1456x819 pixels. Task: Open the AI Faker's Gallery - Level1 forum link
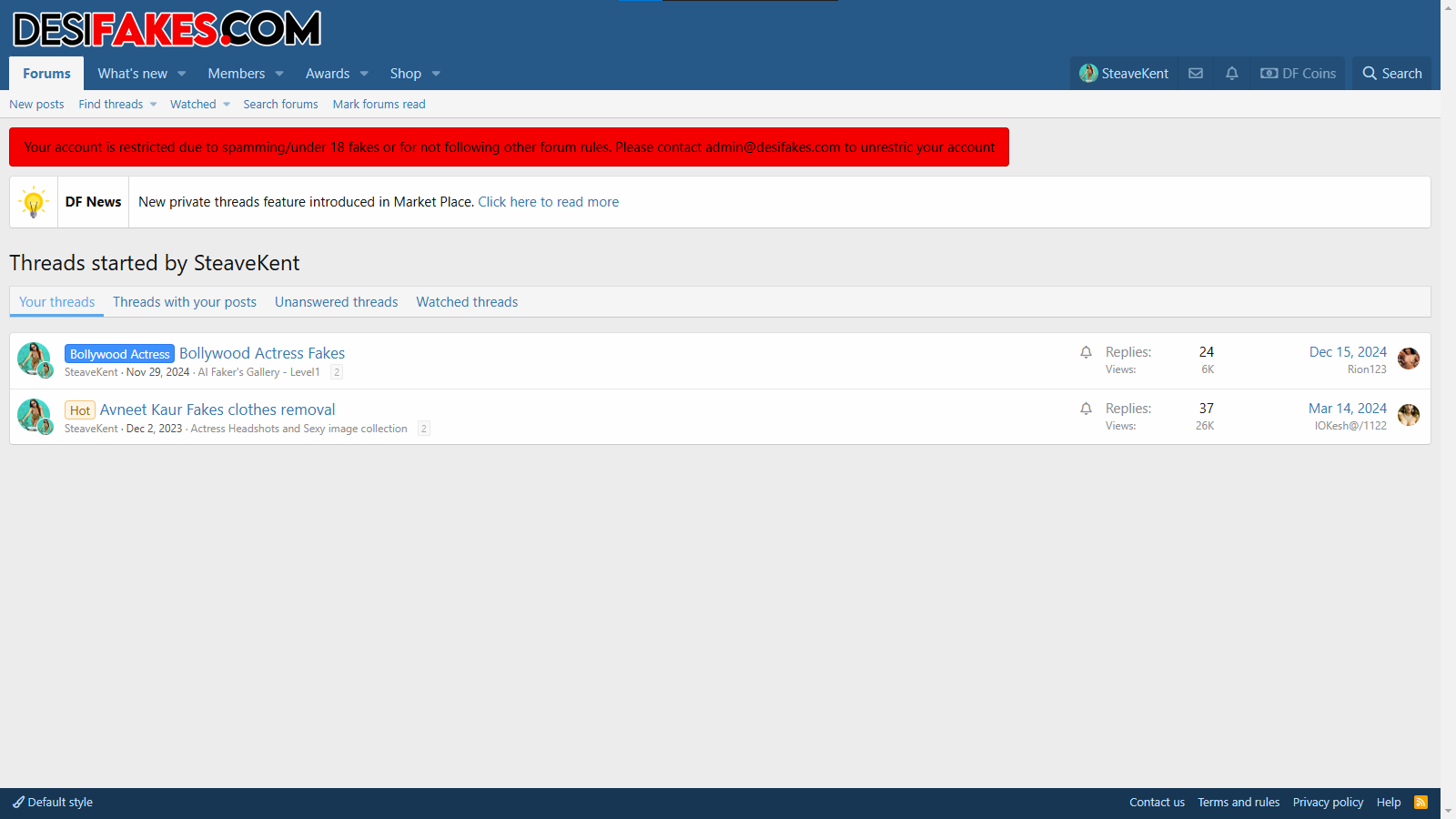tap(259, 372)
